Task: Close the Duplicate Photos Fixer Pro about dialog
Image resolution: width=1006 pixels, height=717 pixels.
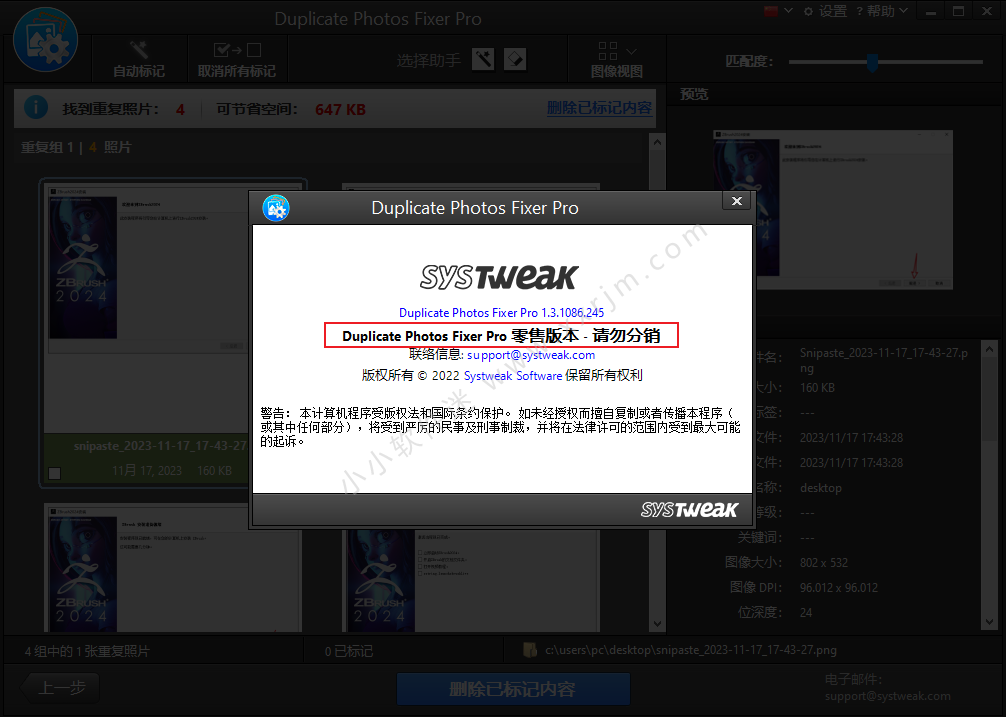Action: pos(737,201)
